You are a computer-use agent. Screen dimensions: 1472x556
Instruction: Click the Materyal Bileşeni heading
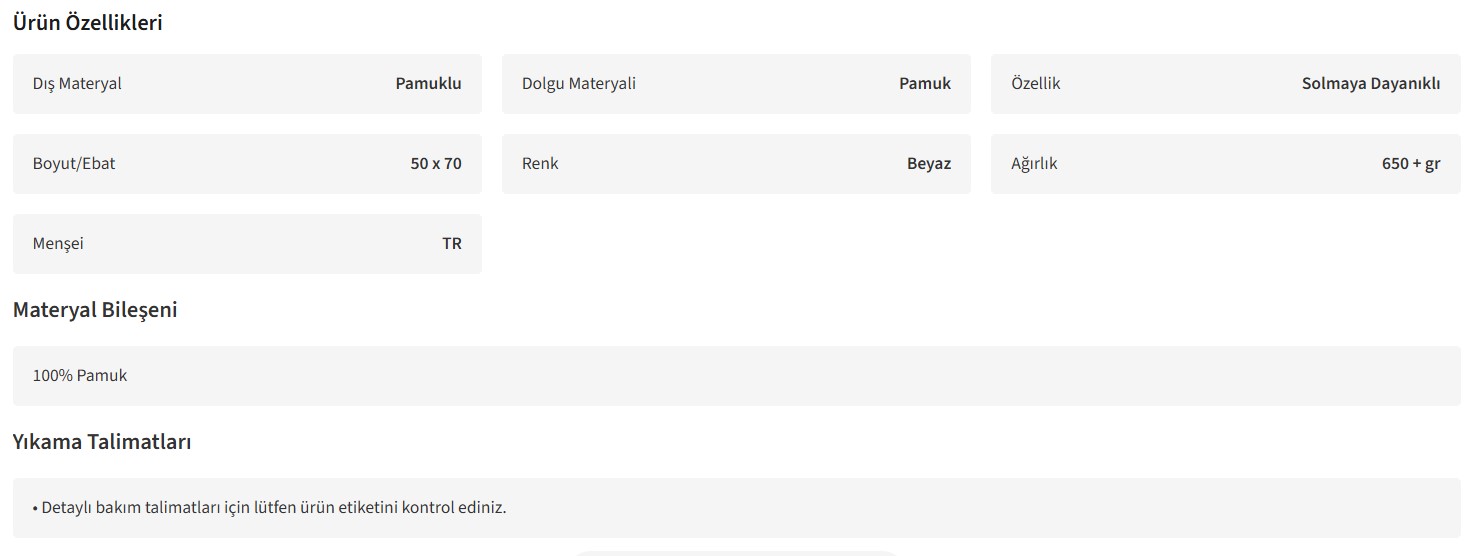tap(95, 310)
